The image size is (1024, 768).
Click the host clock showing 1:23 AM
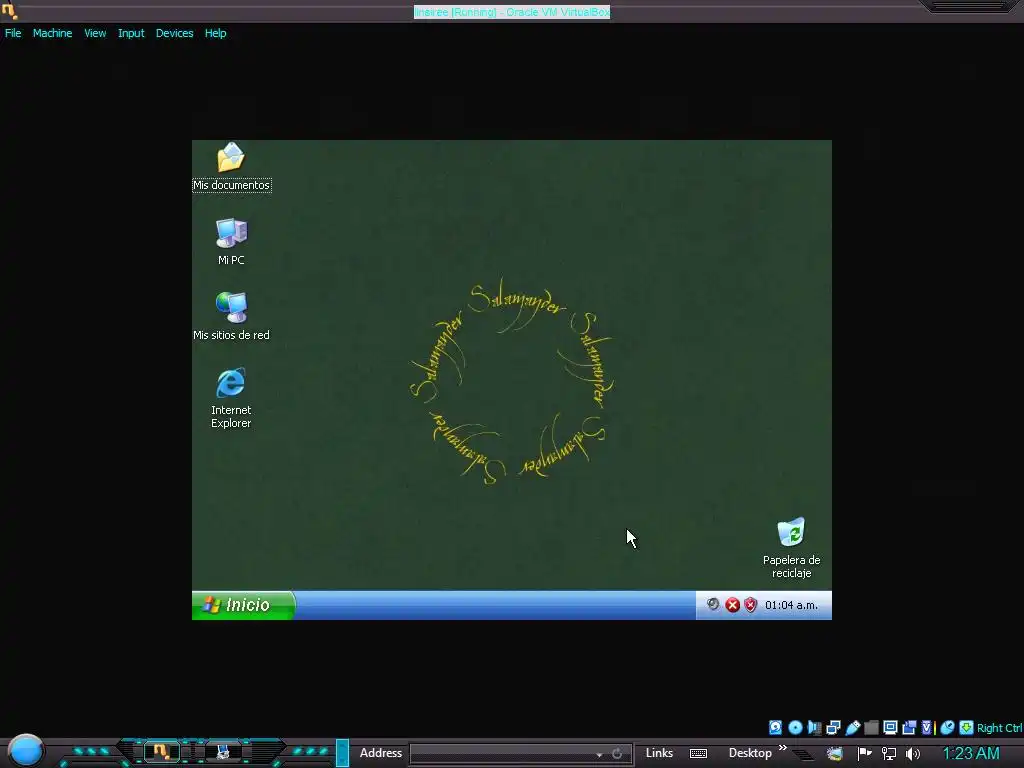(971, 753)
